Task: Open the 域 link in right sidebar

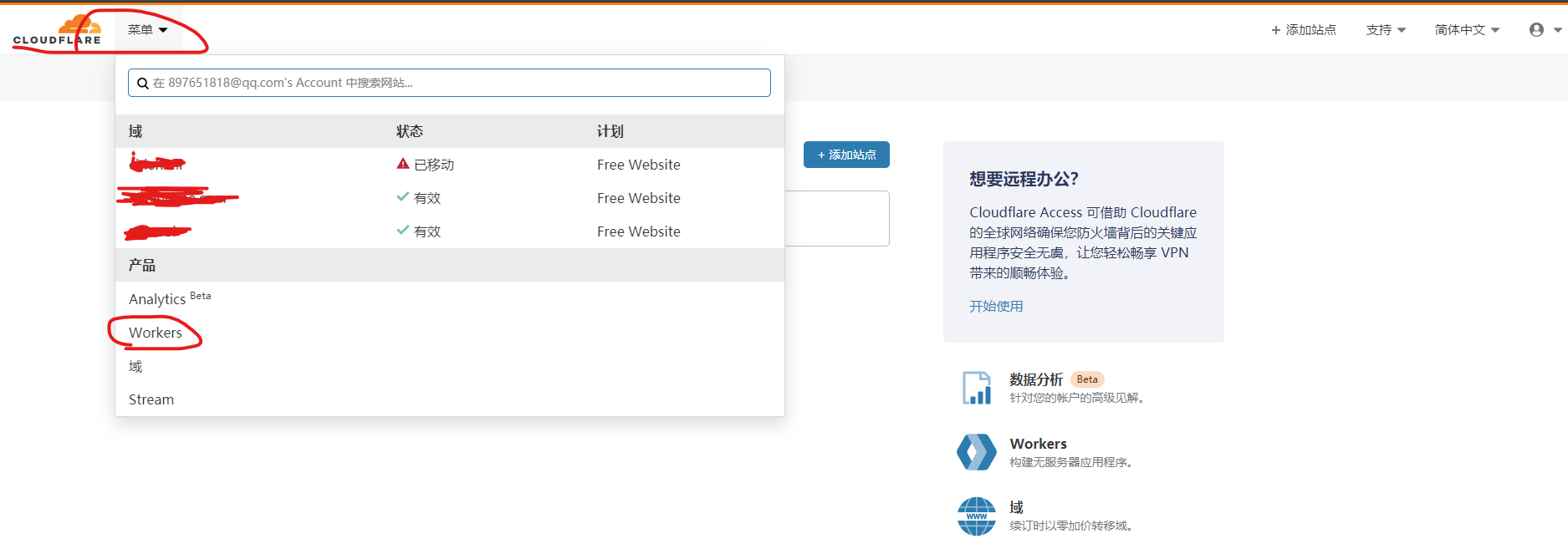Action: (1016, 507)
